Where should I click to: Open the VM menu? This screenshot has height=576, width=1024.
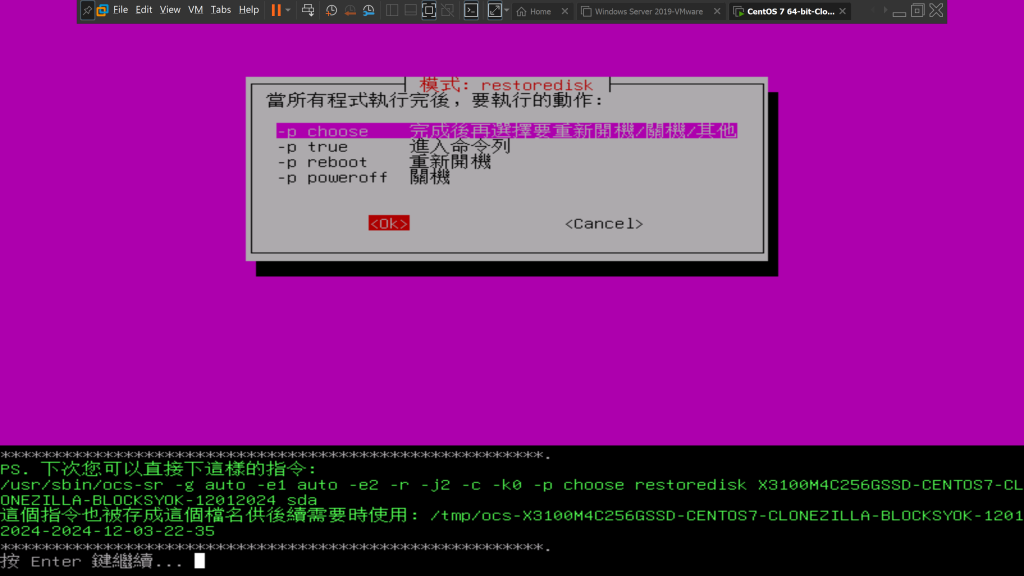[196, 10]
